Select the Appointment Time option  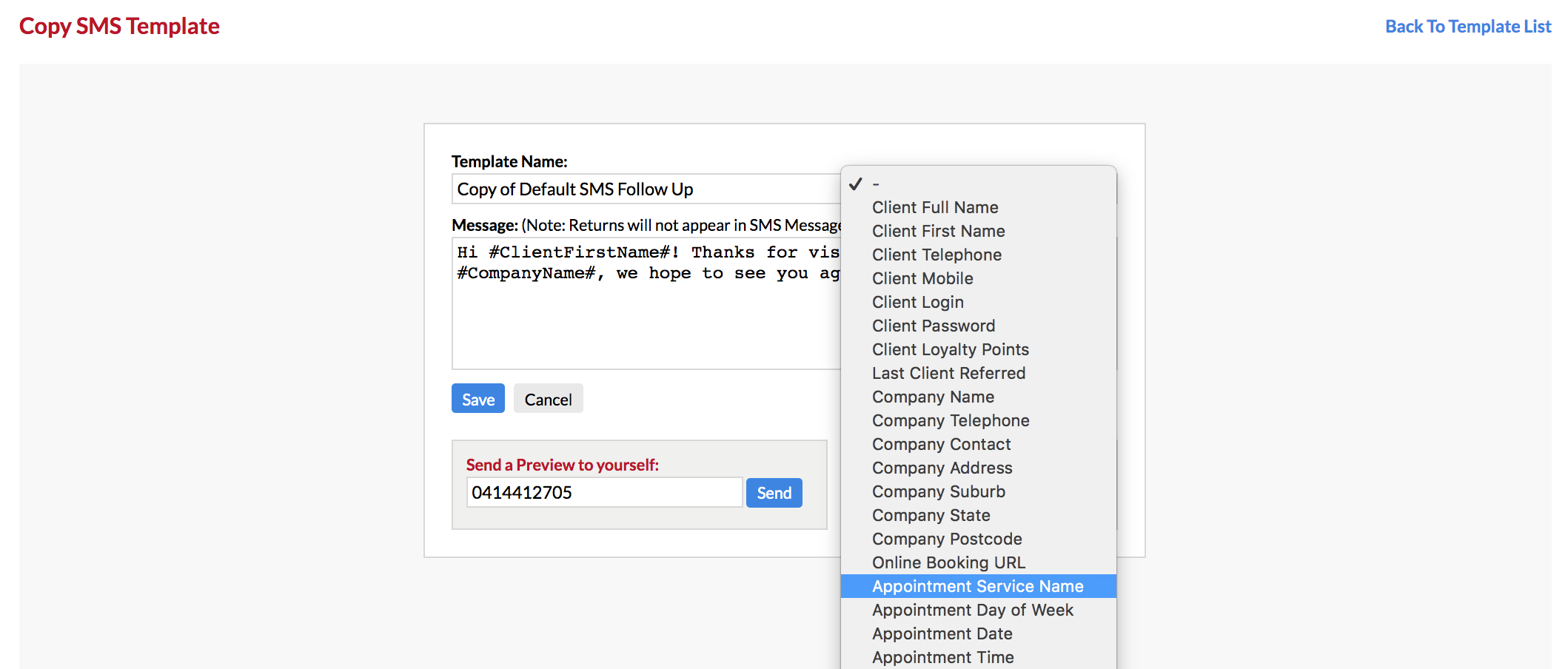tap(942, 657)
